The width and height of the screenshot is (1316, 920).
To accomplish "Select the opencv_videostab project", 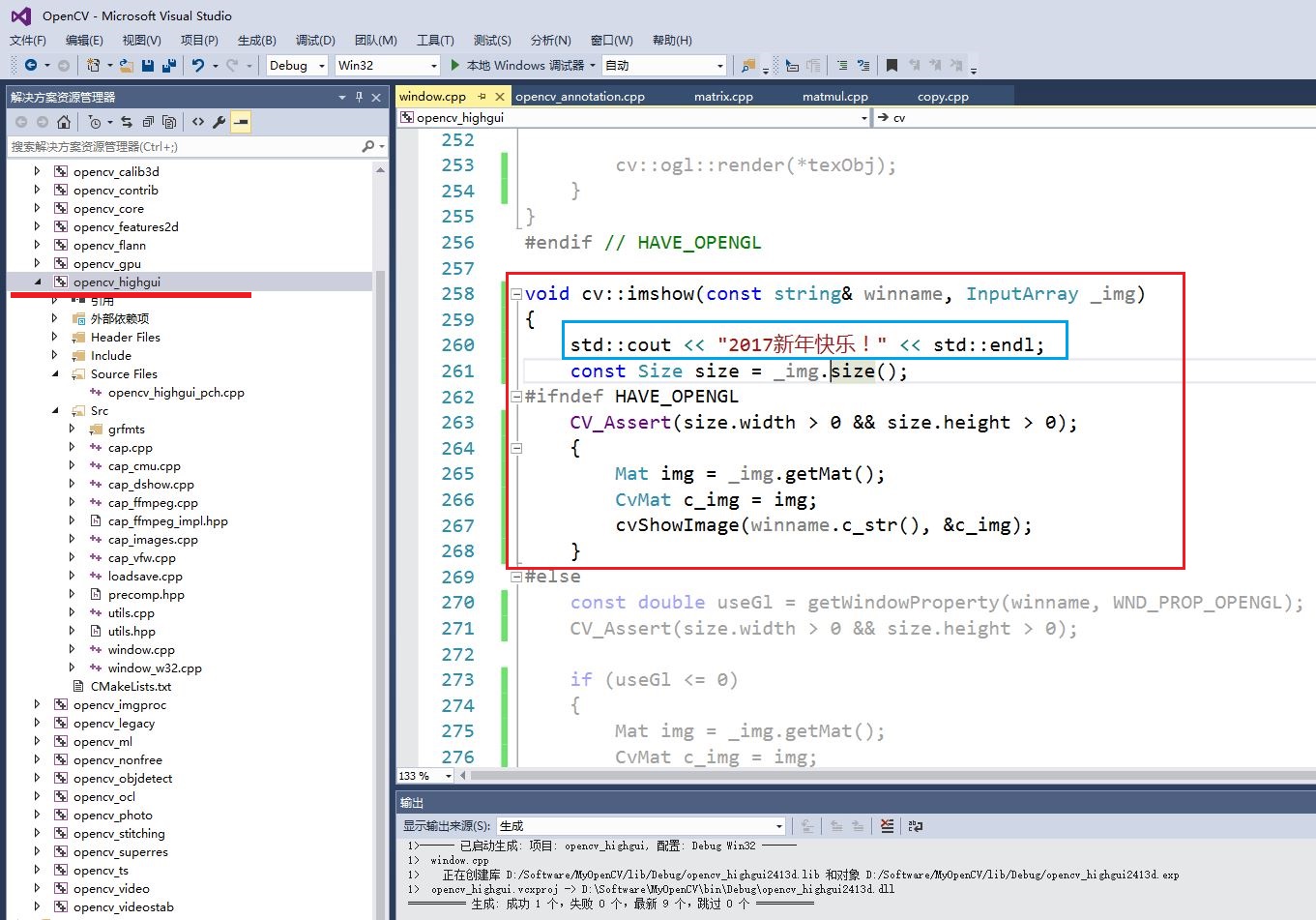I will point(124,907).
